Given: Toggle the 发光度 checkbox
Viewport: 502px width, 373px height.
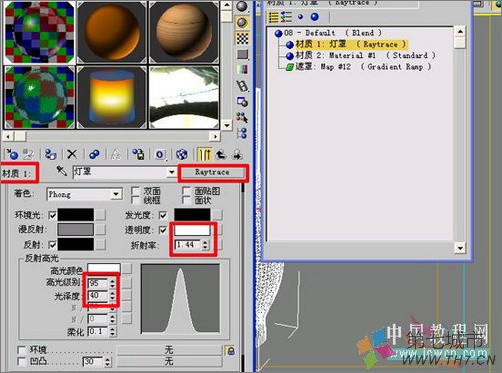Looking at the screenshot, I should click(x=163, y=215).
